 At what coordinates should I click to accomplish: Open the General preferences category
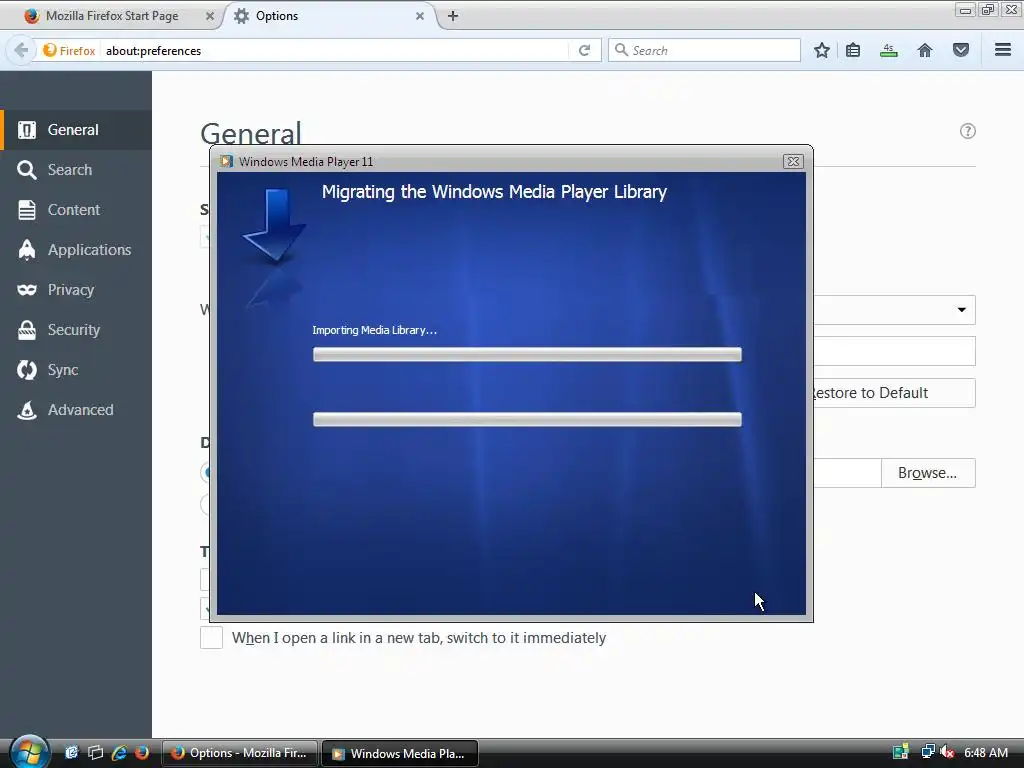coord(76,130)
